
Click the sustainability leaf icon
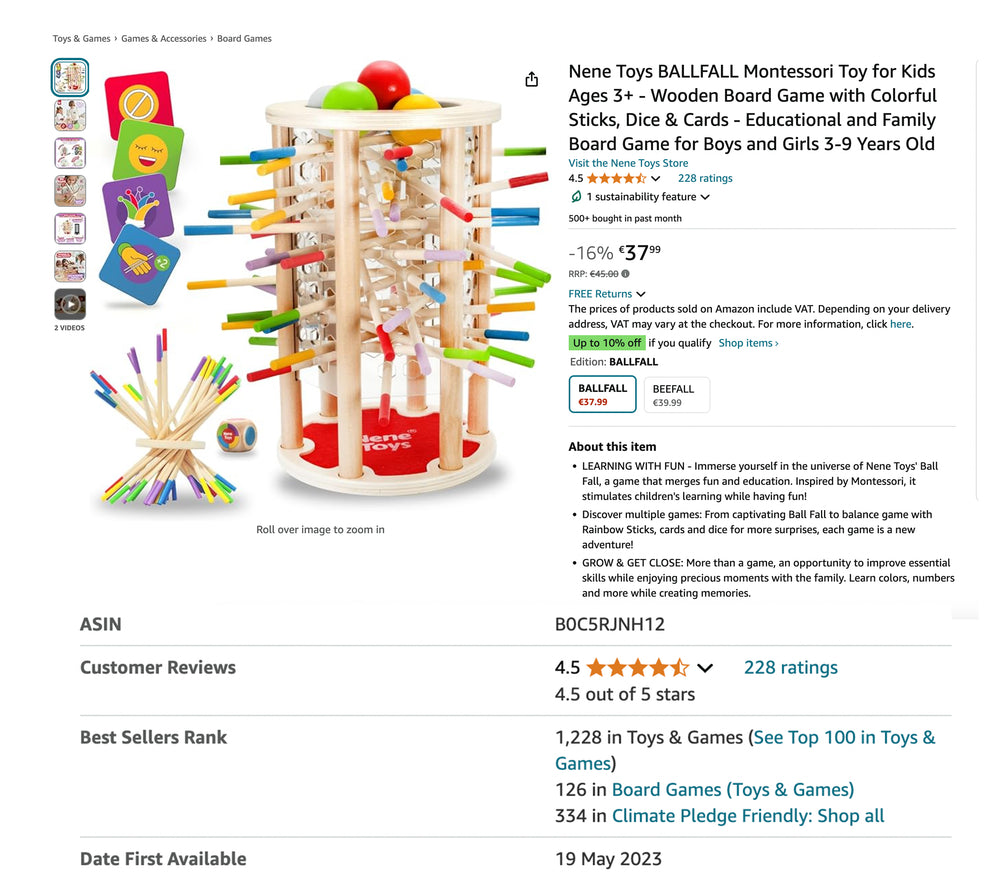[x=576, y=196]
